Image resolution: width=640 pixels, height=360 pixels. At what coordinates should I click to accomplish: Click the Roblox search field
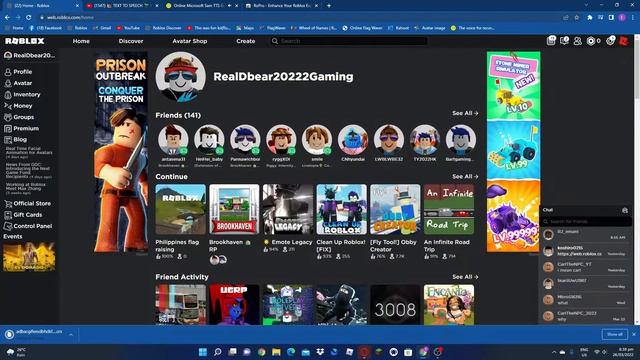point(349,41)
